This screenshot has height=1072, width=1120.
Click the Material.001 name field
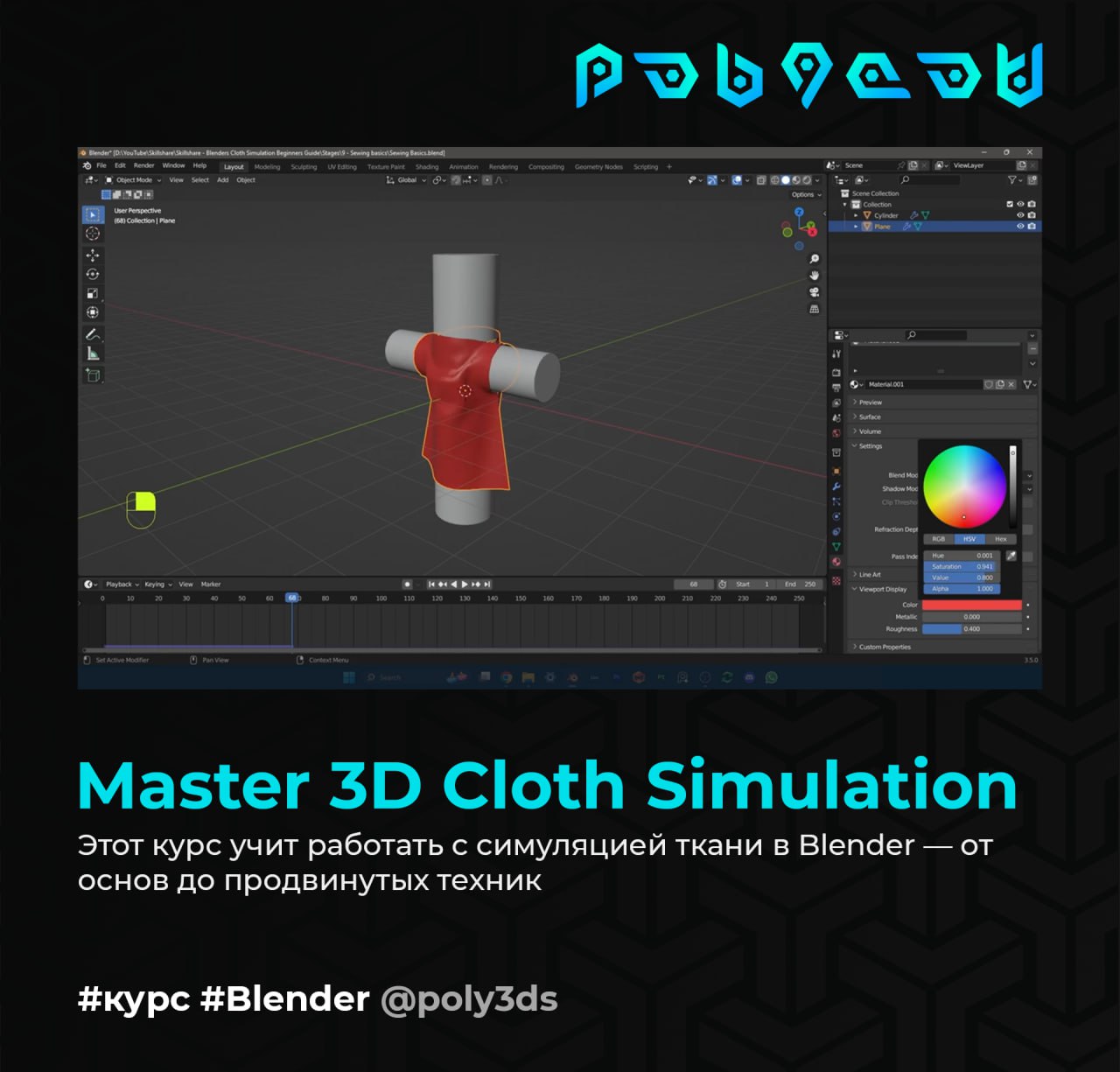[923, 384]
